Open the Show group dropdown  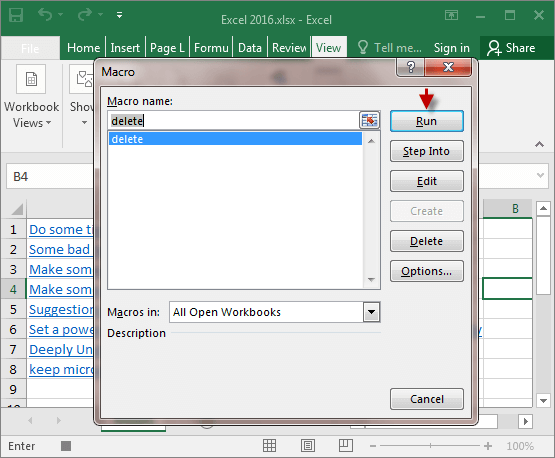tap(82, 97)
